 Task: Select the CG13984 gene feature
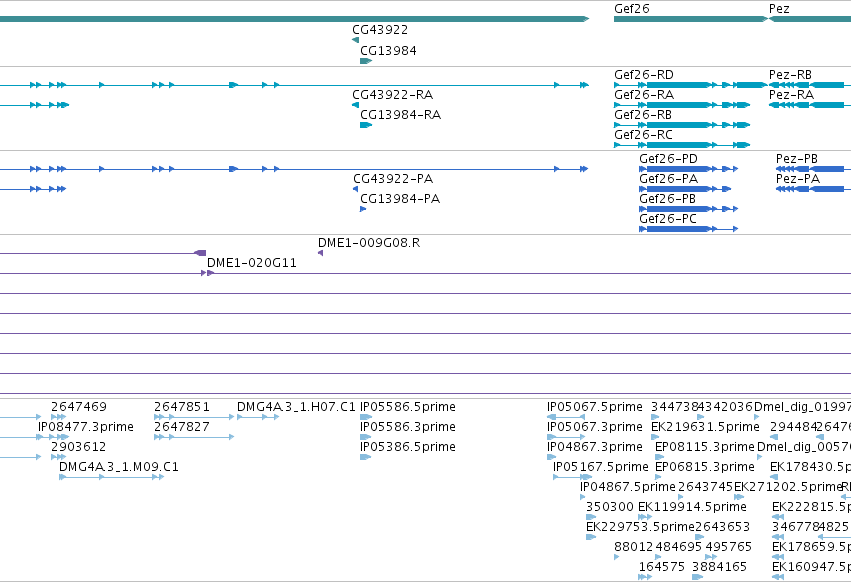366,61
